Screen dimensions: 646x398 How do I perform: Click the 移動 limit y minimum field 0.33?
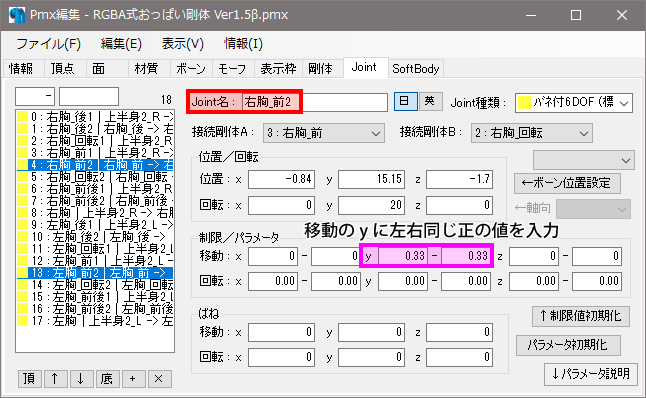pos(403,256)
